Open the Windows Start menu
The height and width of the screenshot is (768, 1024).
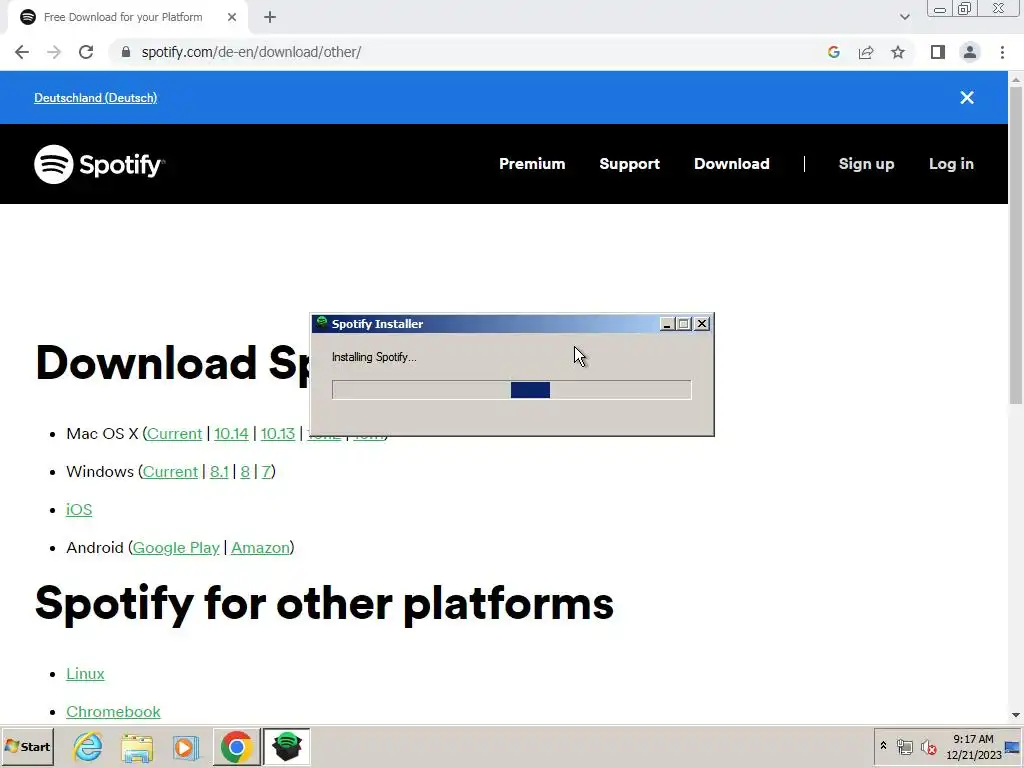point(27,746)
